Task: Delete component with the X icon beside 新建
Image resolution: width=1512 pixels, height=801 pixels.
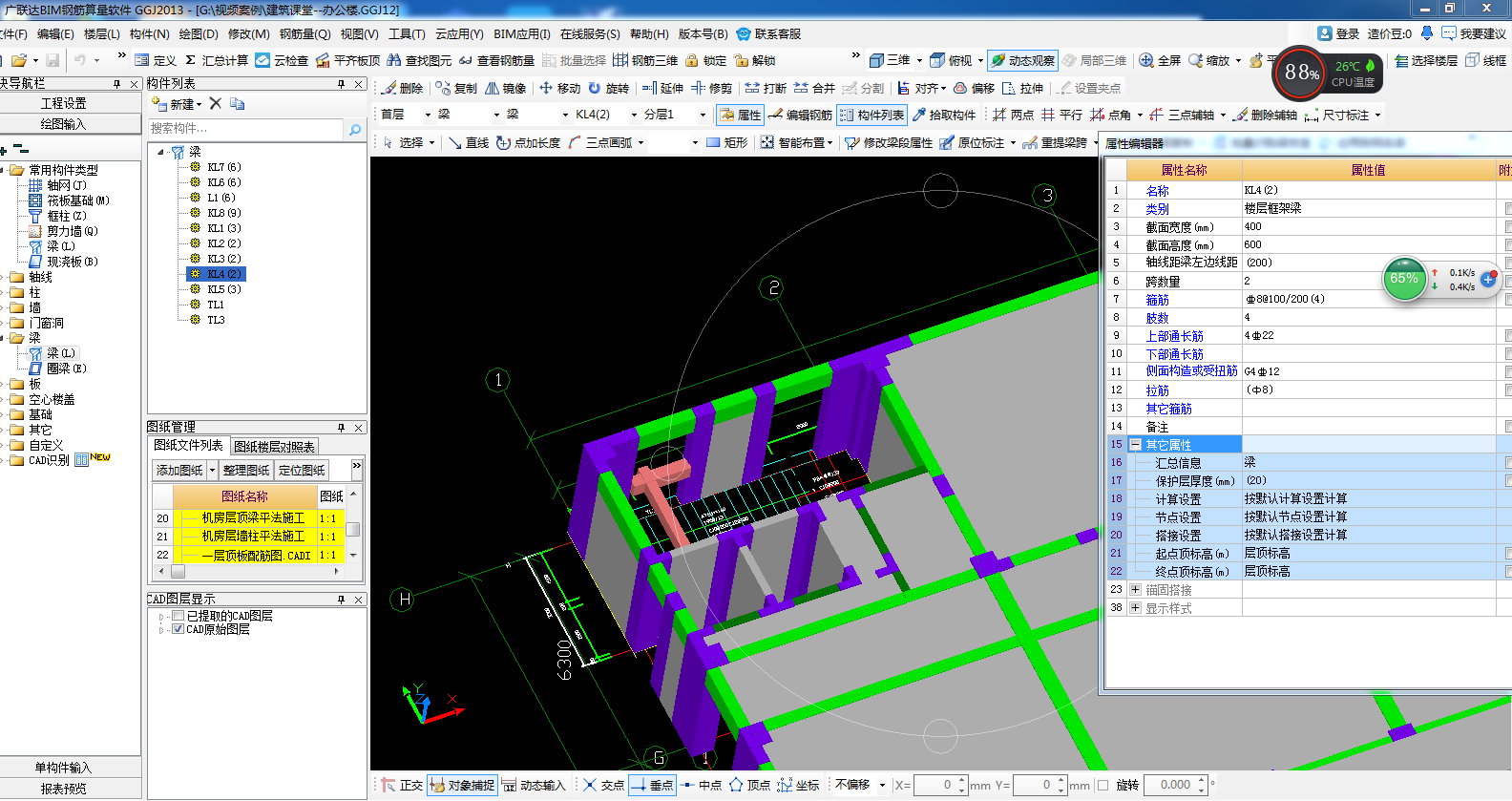Action: (x=216, y=103)
